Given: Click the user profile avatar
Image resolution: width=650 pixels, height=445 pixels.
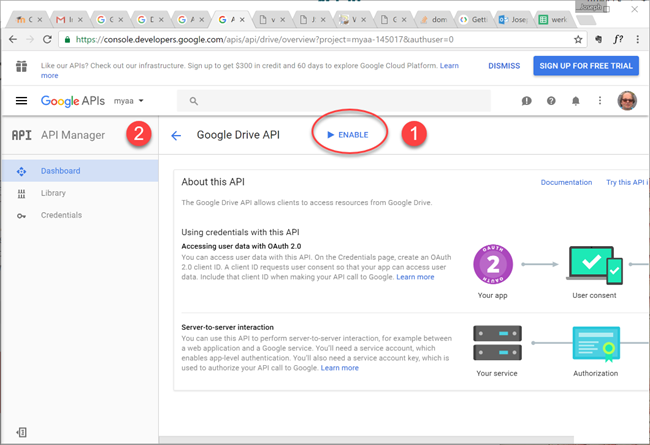Looking at the screenshot, I should [x=627, y=101].
